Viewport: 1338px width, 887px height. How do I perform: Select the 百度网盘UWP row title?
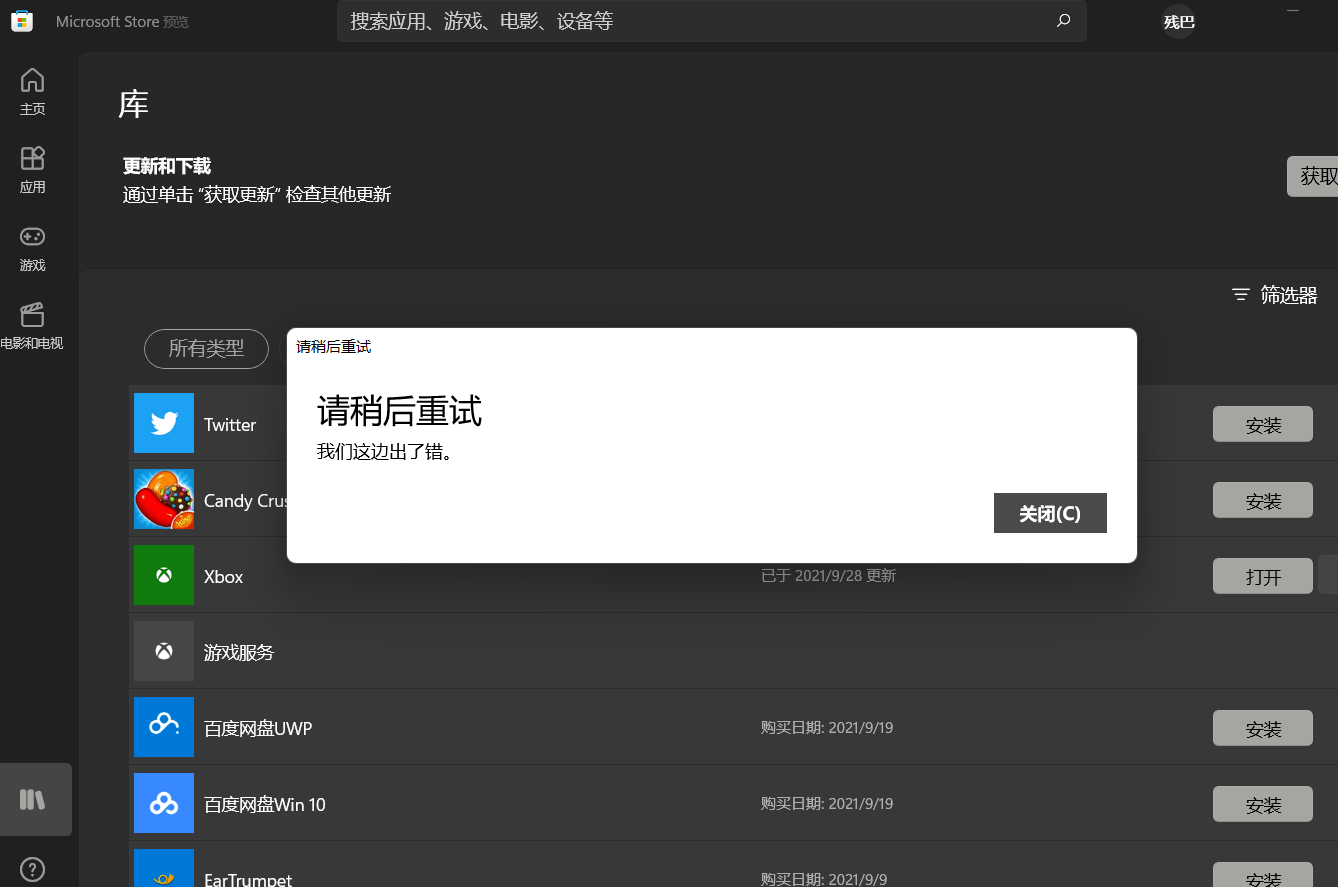pos(258,729)
